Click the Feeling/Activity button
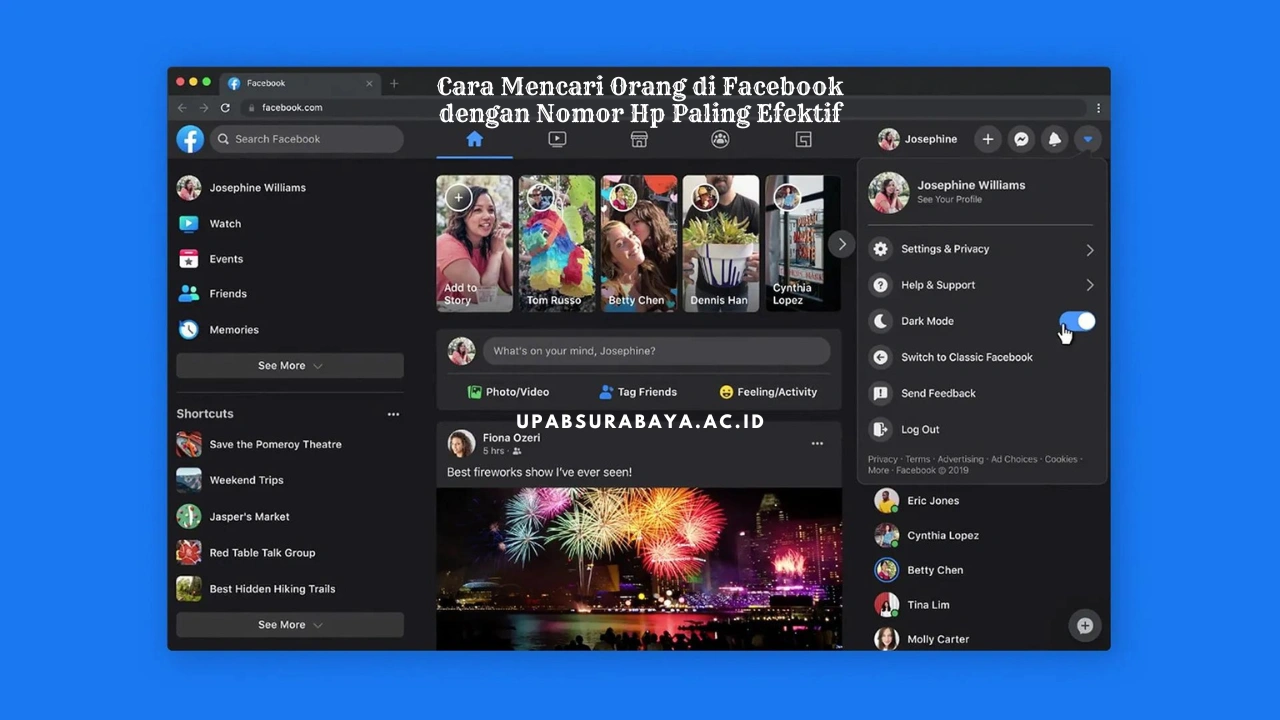1280x720 pixels. [x=768, y=392]
